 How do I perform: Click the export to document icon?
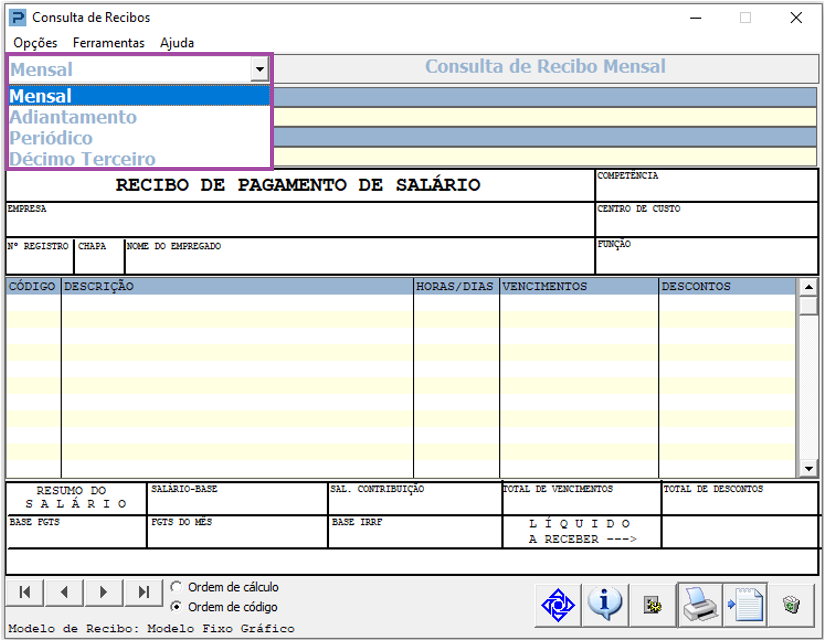click(x=745, y=604)
